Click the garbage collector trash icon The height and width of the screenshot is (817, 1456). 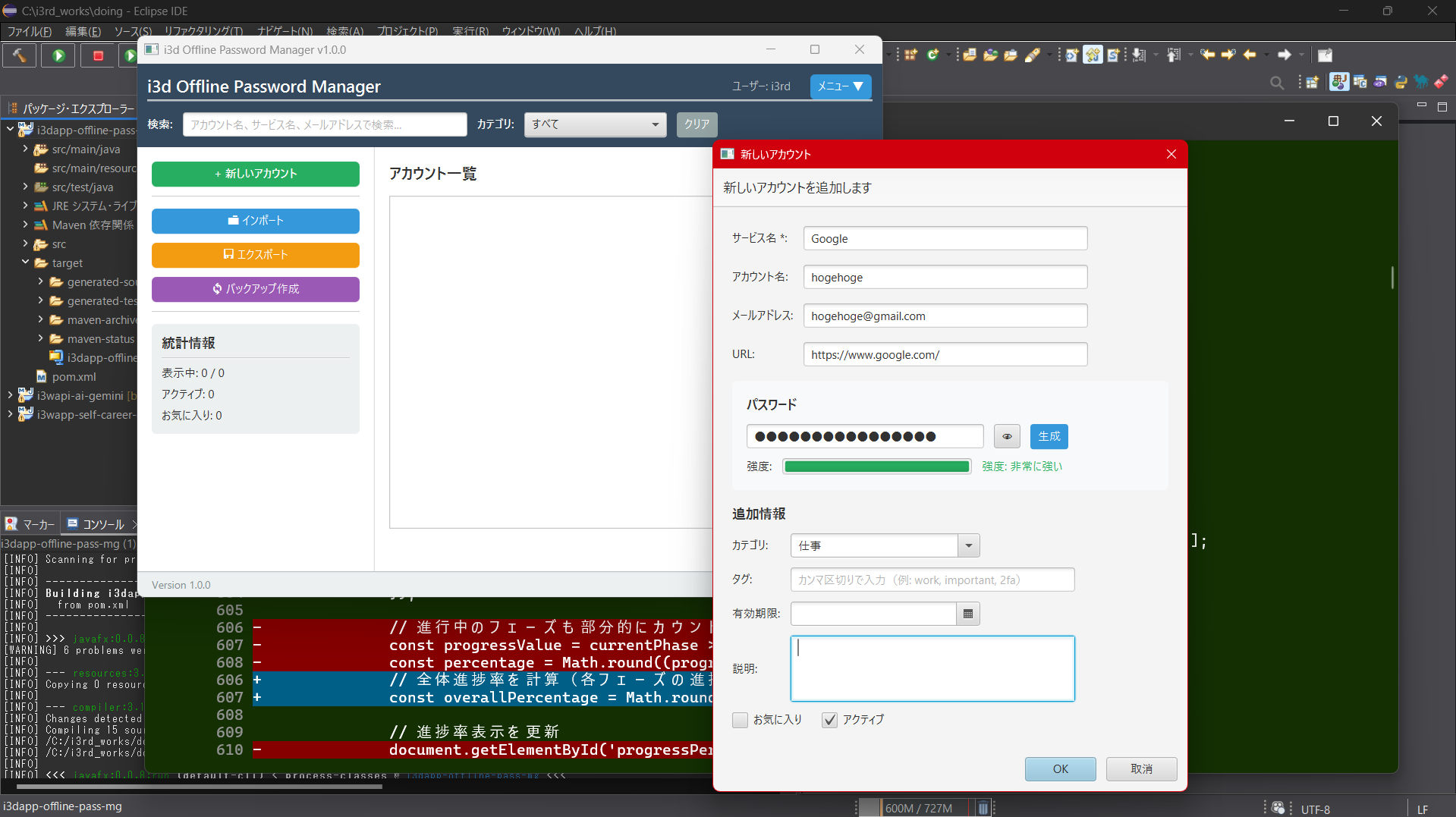point(983,808)
